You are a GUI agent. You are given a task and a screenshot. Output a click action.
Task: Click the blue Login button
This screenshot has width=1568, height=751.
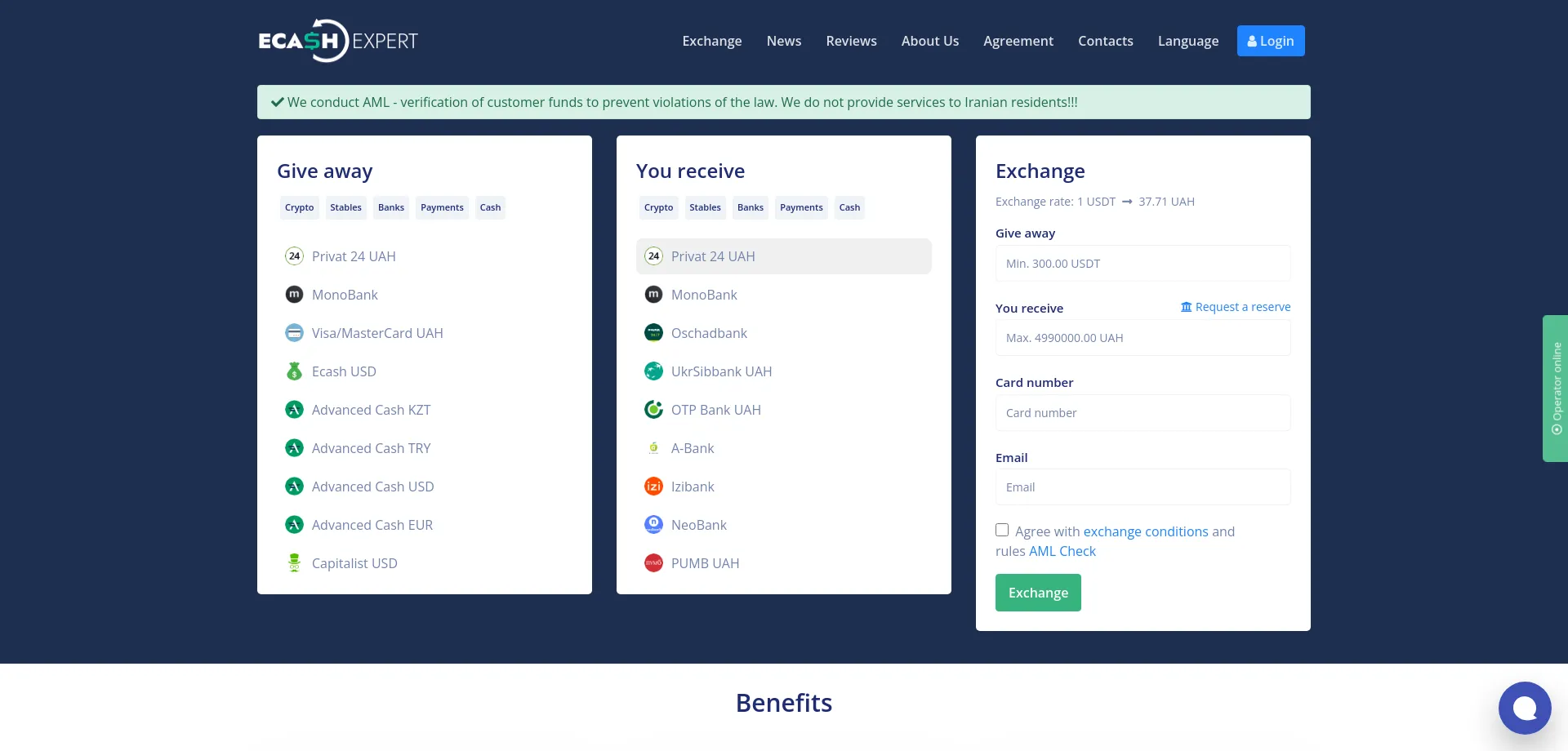tap(1270, 41)
